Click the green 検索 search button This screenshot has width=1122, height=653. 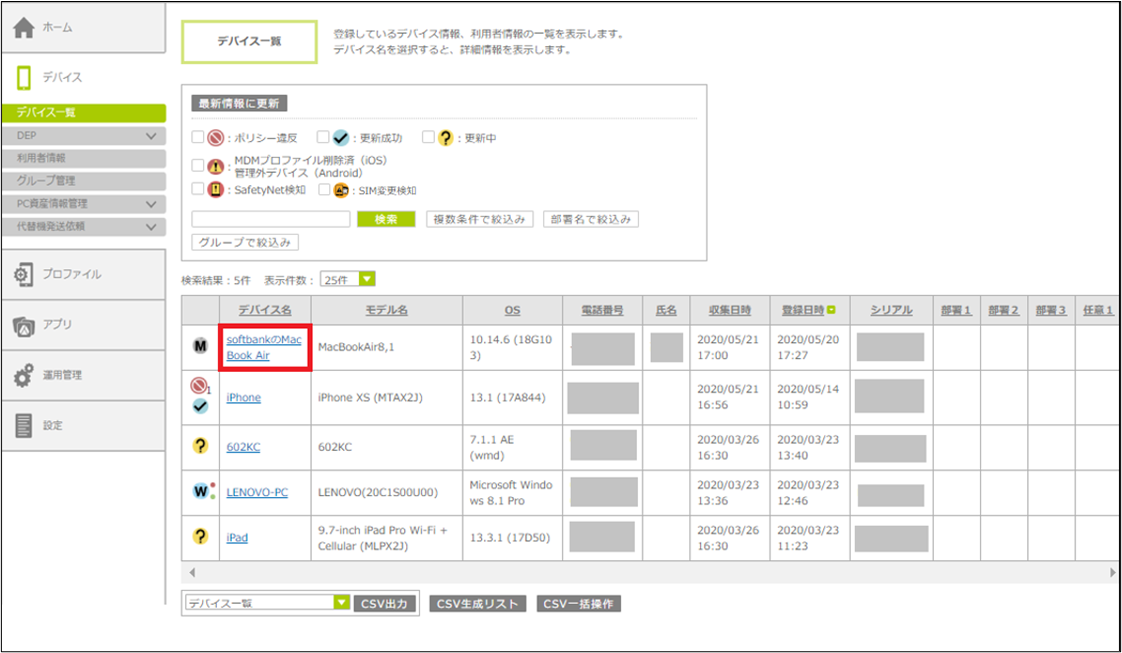pos(386,219)
